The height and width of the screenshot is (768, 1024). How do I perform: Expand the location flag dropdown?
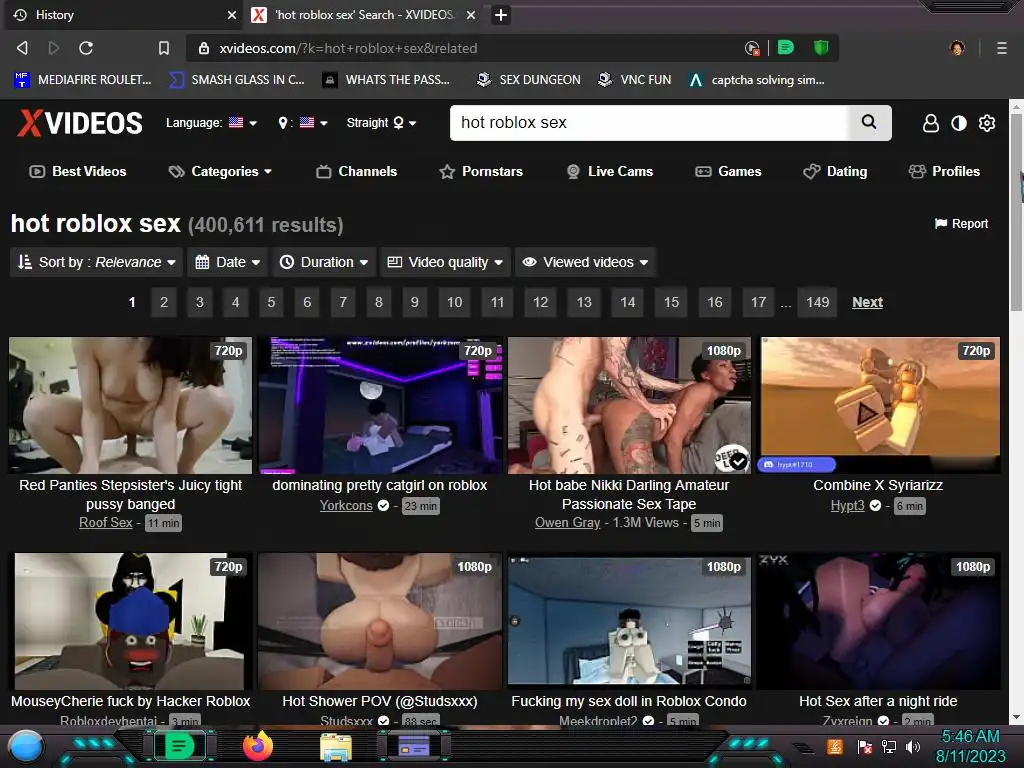pos(303,123)
